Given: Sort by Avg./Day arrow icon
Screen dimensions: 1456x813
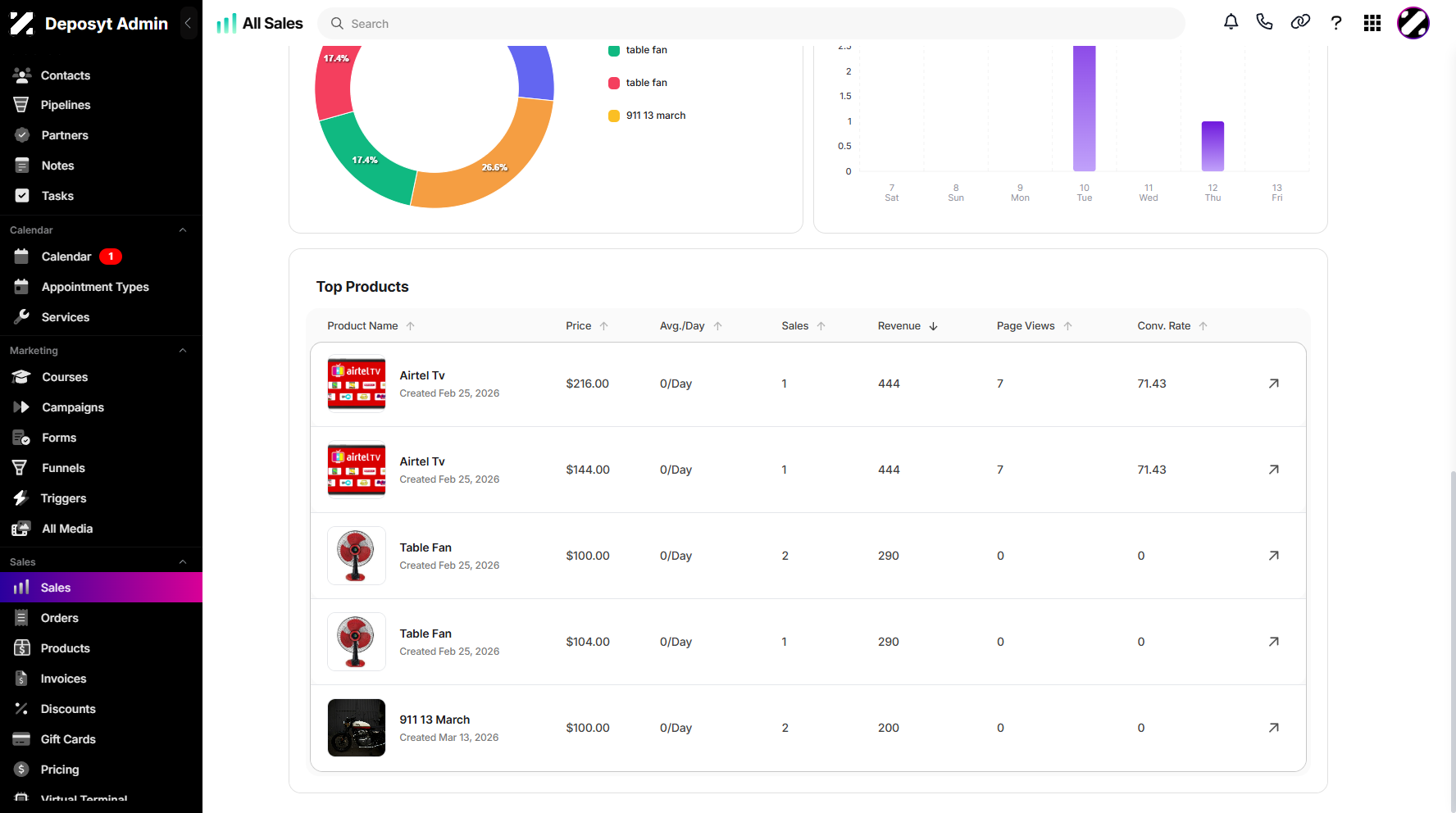Looking at the screenshot, I should (718, 326).
